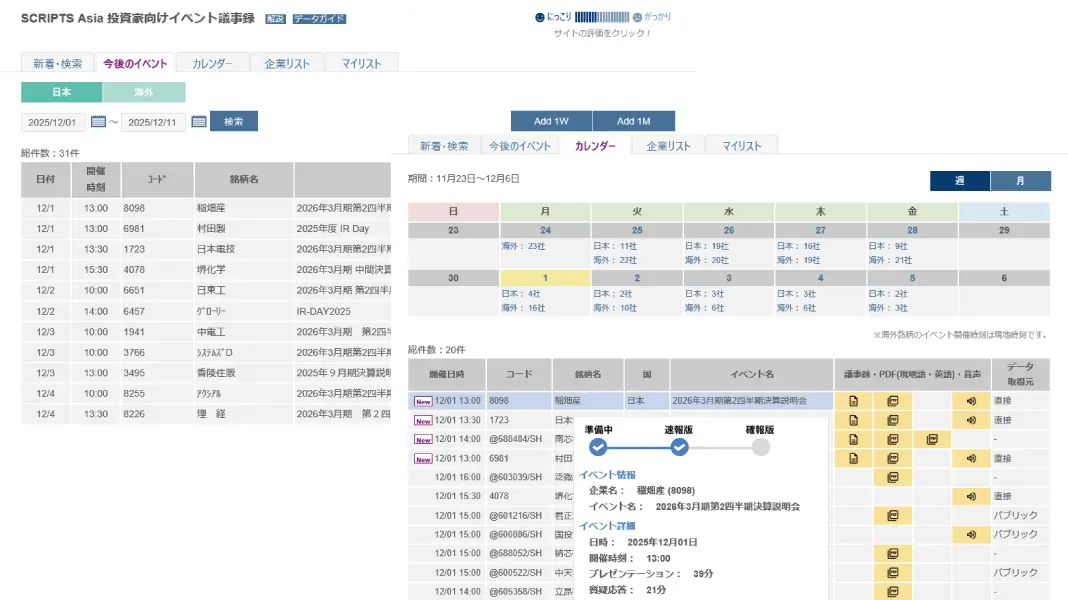Select the active 今後のイベント tab

[x=135, y=63]
